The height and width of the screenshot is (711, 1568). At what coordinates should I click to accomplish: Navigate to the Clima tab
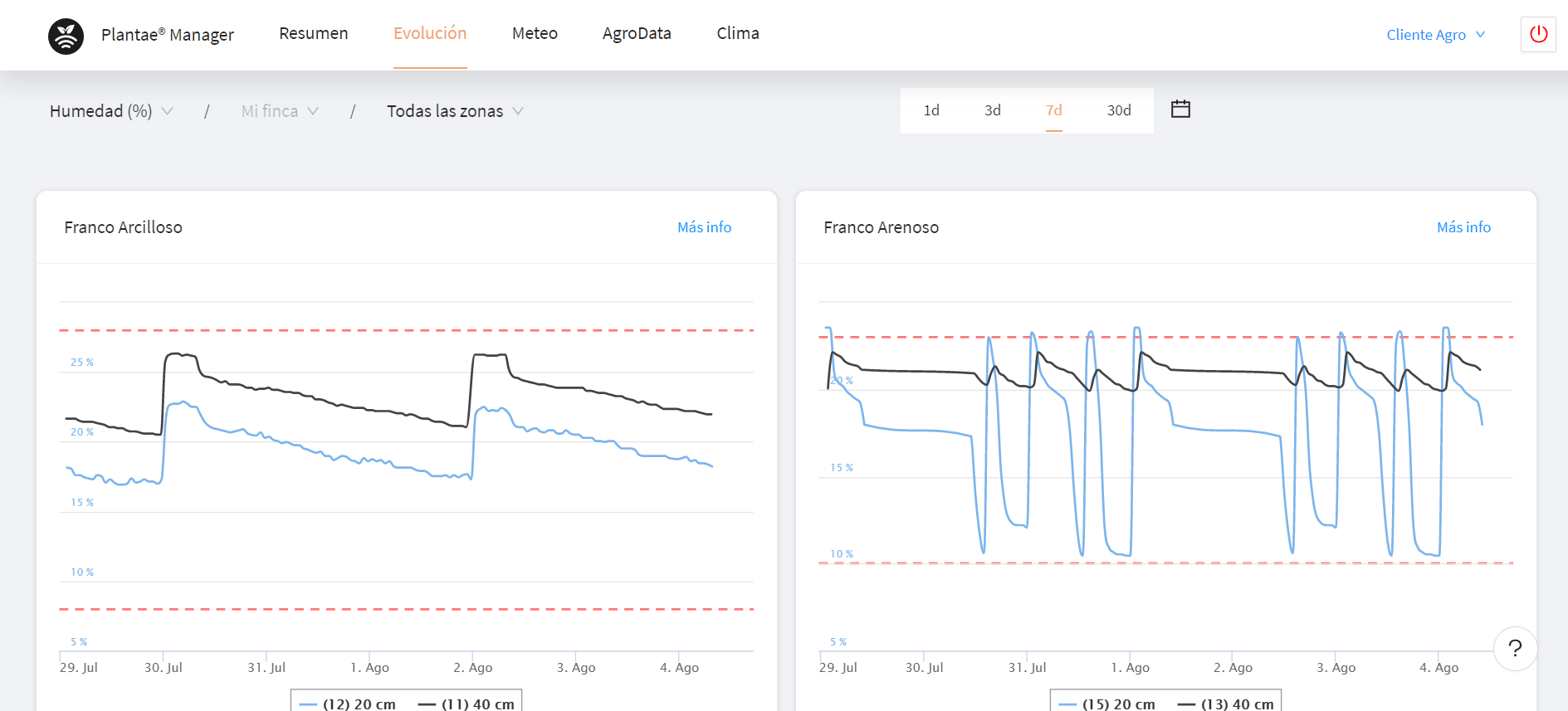click(x=738, y=33)
